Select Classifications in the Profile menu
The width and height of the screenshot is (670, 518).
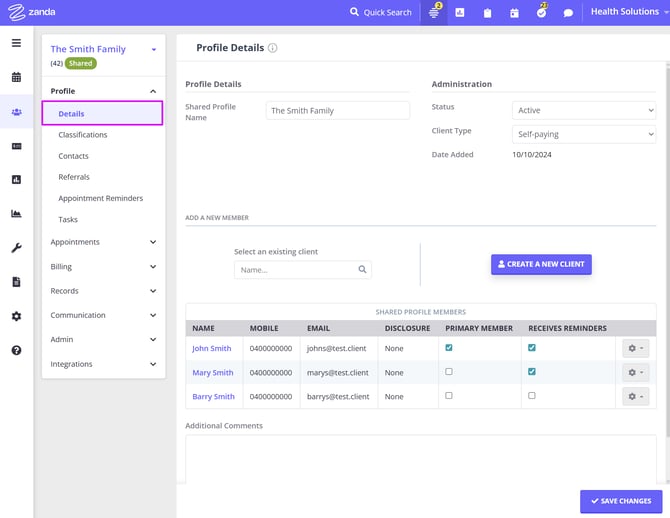pos(83,135)
